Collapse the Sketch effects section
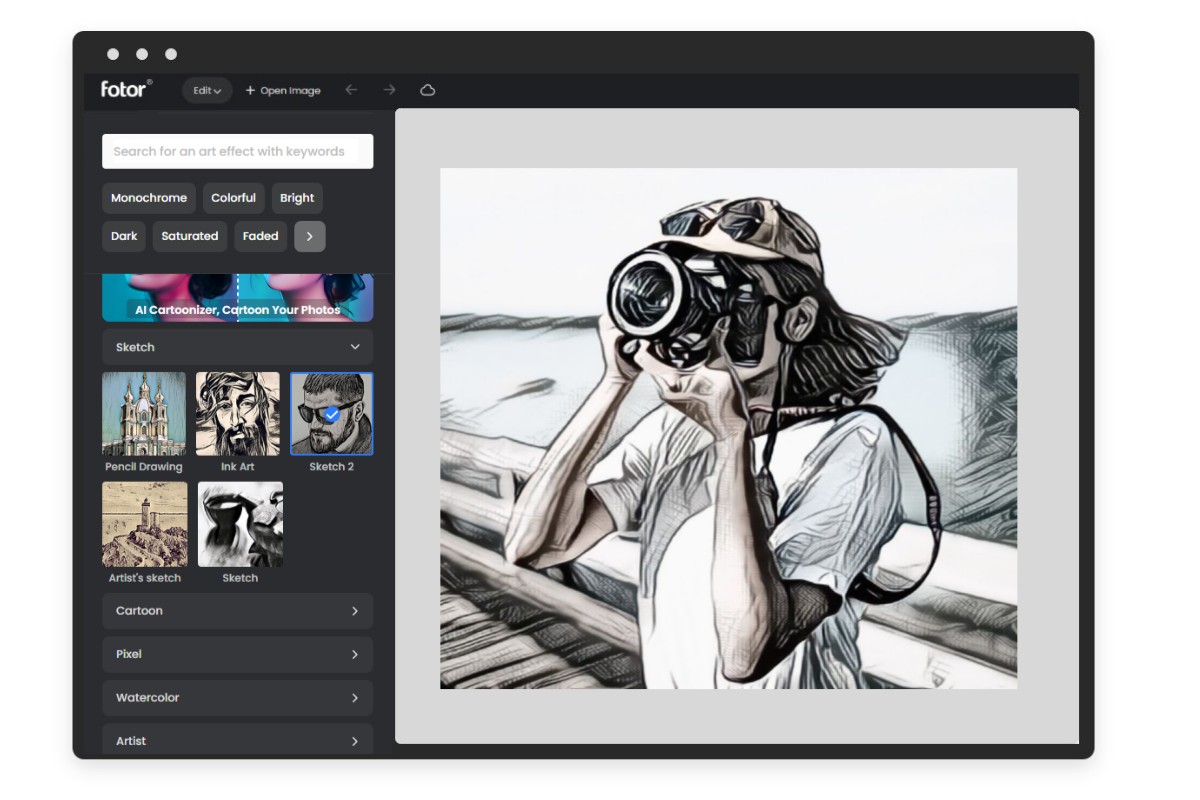Screen dimensions: 1200x800 [x=237, y=347]
